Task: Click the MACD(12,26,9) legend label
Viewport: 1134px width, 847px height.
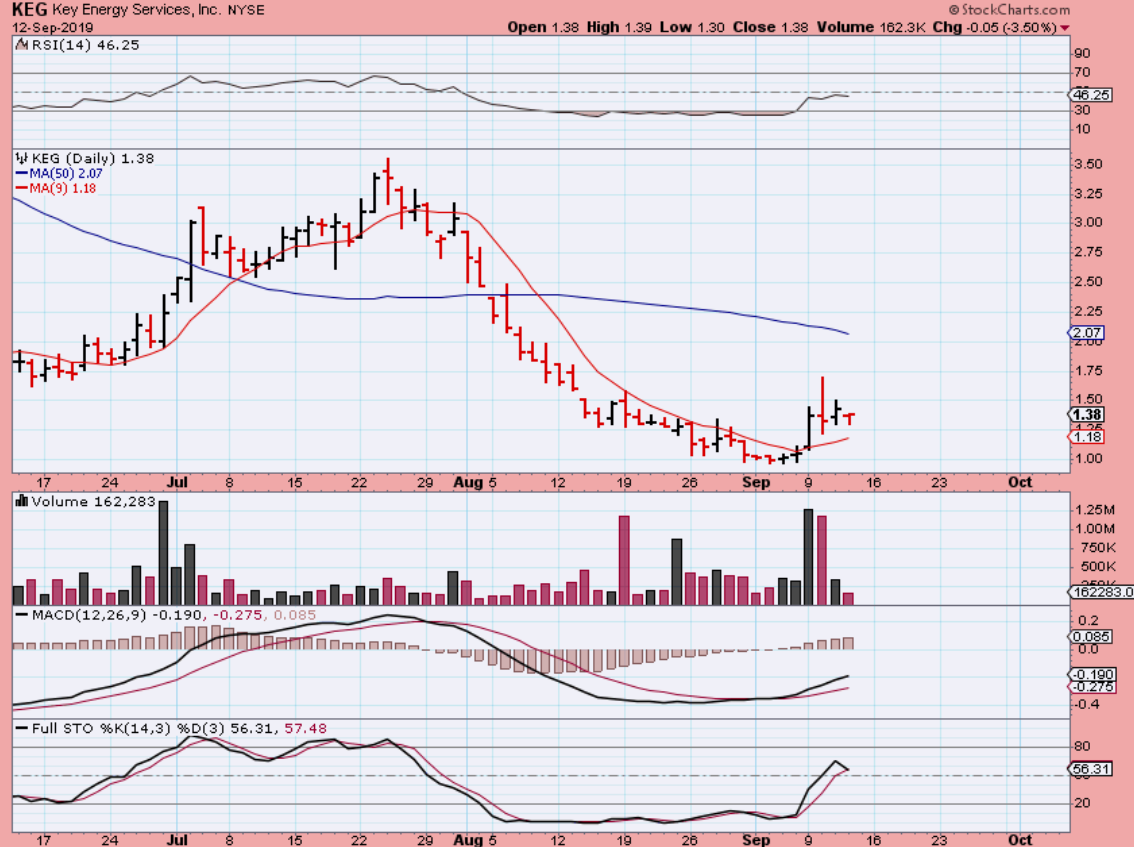Action: 89,615
